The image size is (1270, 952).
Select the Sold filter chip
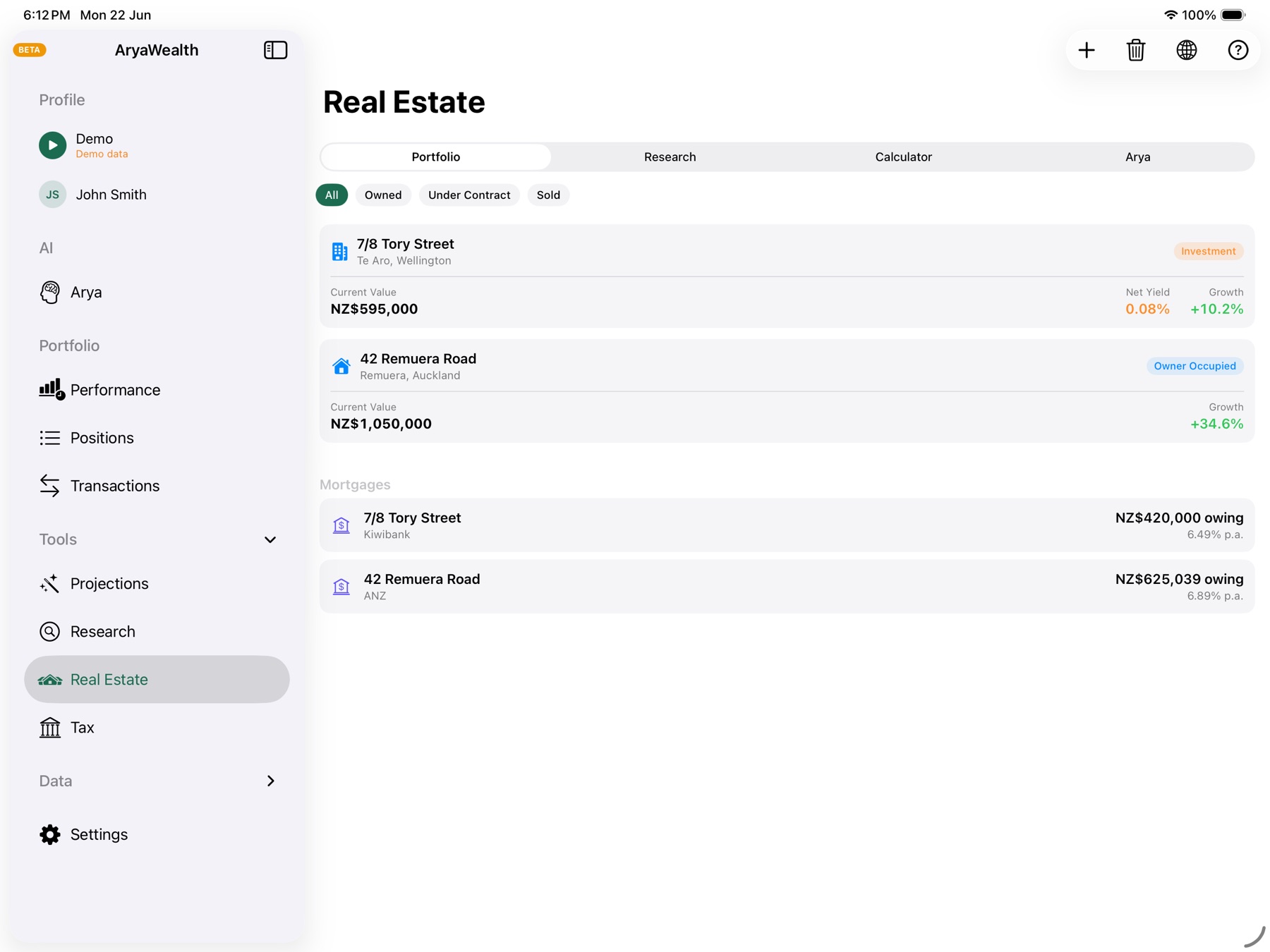tap(548, 195)
